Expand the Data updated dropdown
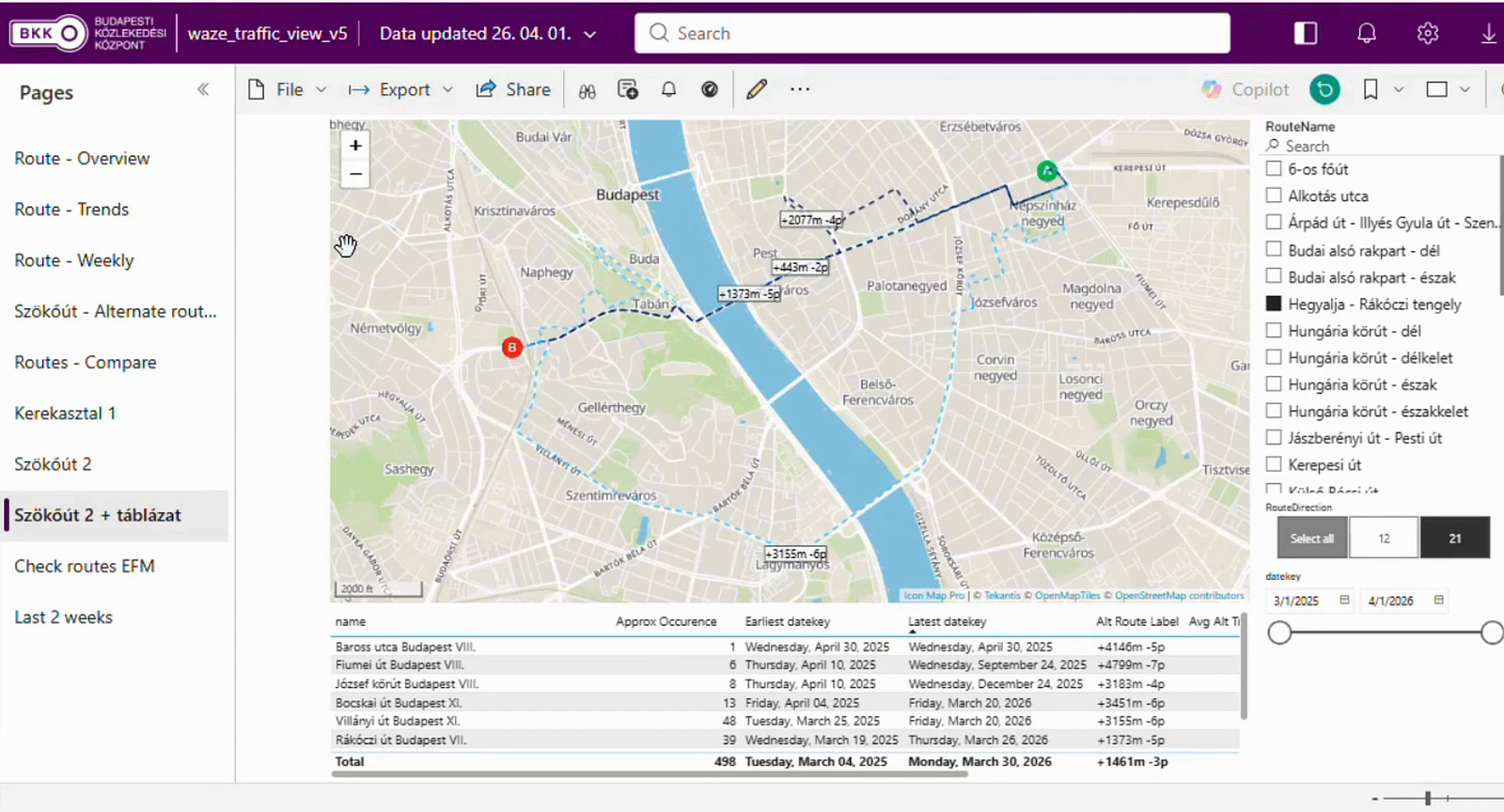Image resolution: width=1504 pixels, height=812 pixels. tap(590, 34)
